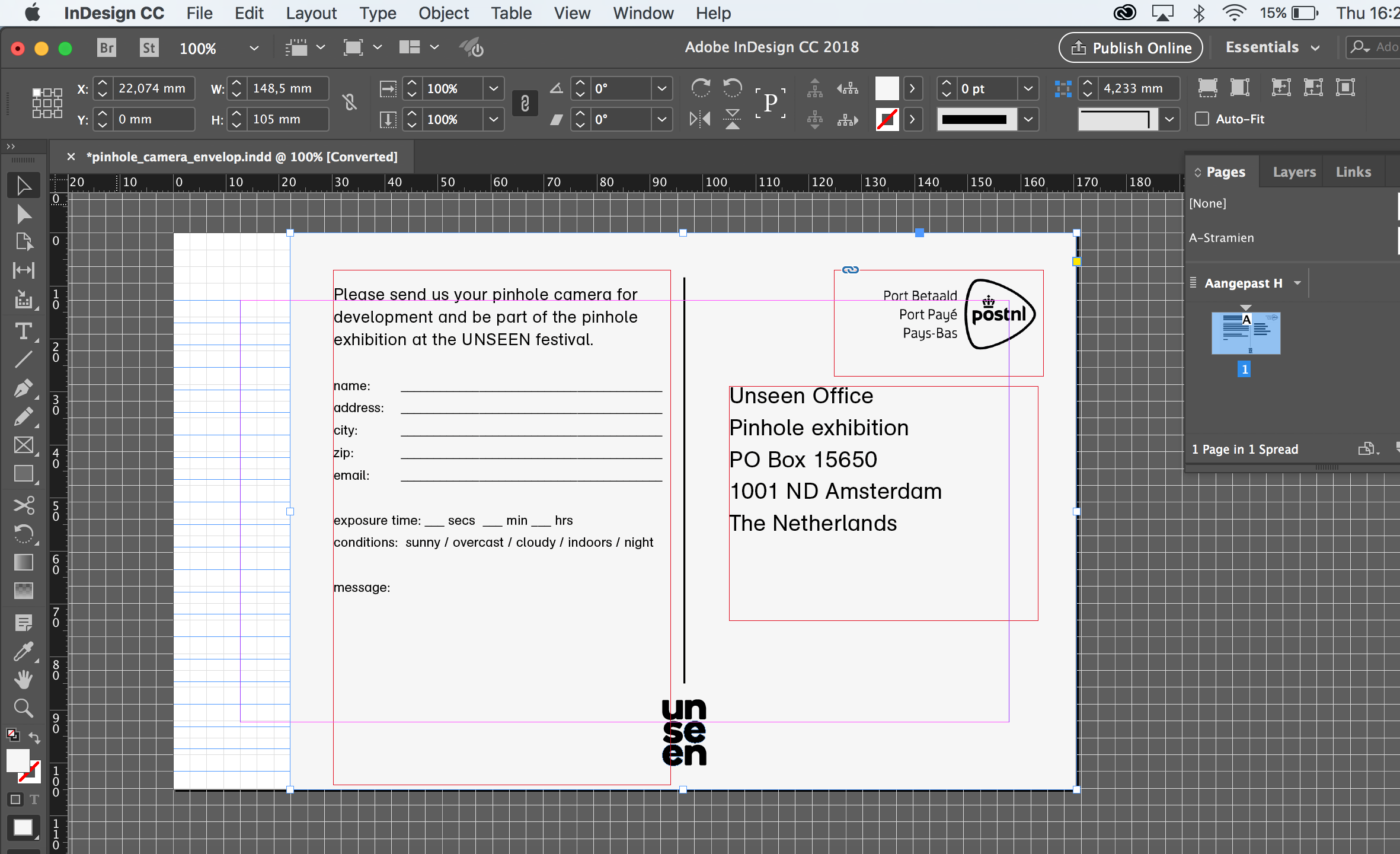Activate the Hand tool
The width and height of the screenshot is (1400, 854).
click(23, 680)
